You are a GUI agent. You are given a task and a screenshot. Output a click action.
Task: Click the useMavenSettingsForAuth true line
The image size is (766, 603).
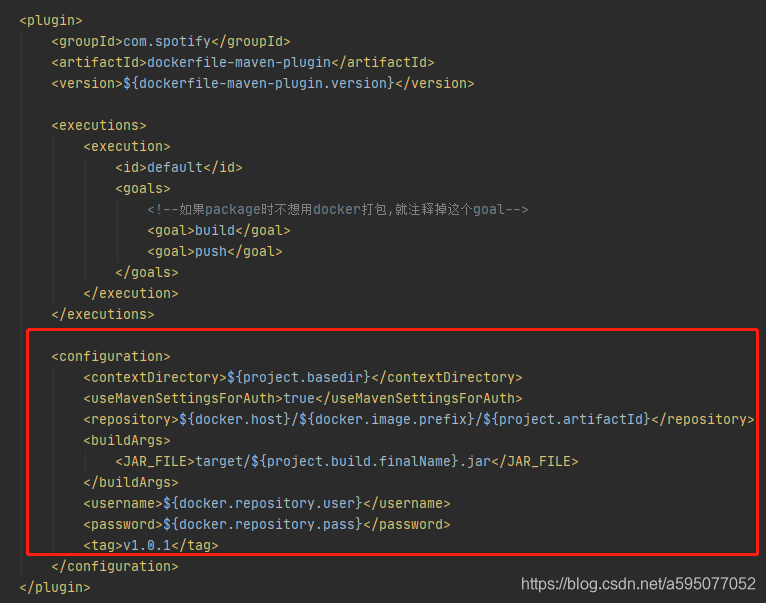coord(303,399)
